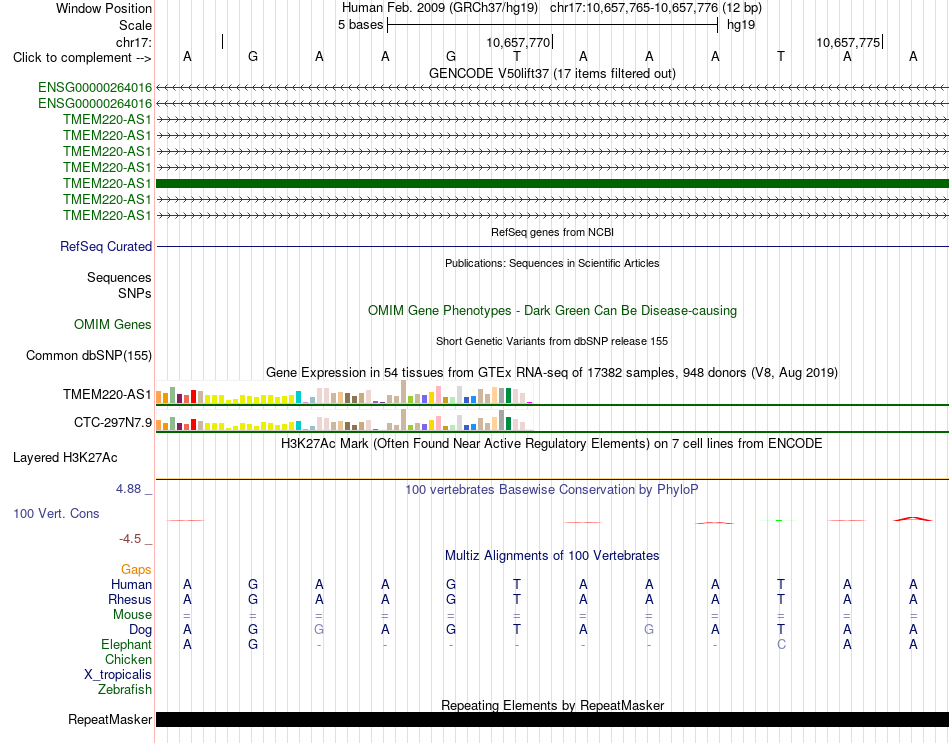The image size is (950, 743).
Task: Select the Chicken alignment row label
Action: 128,659
